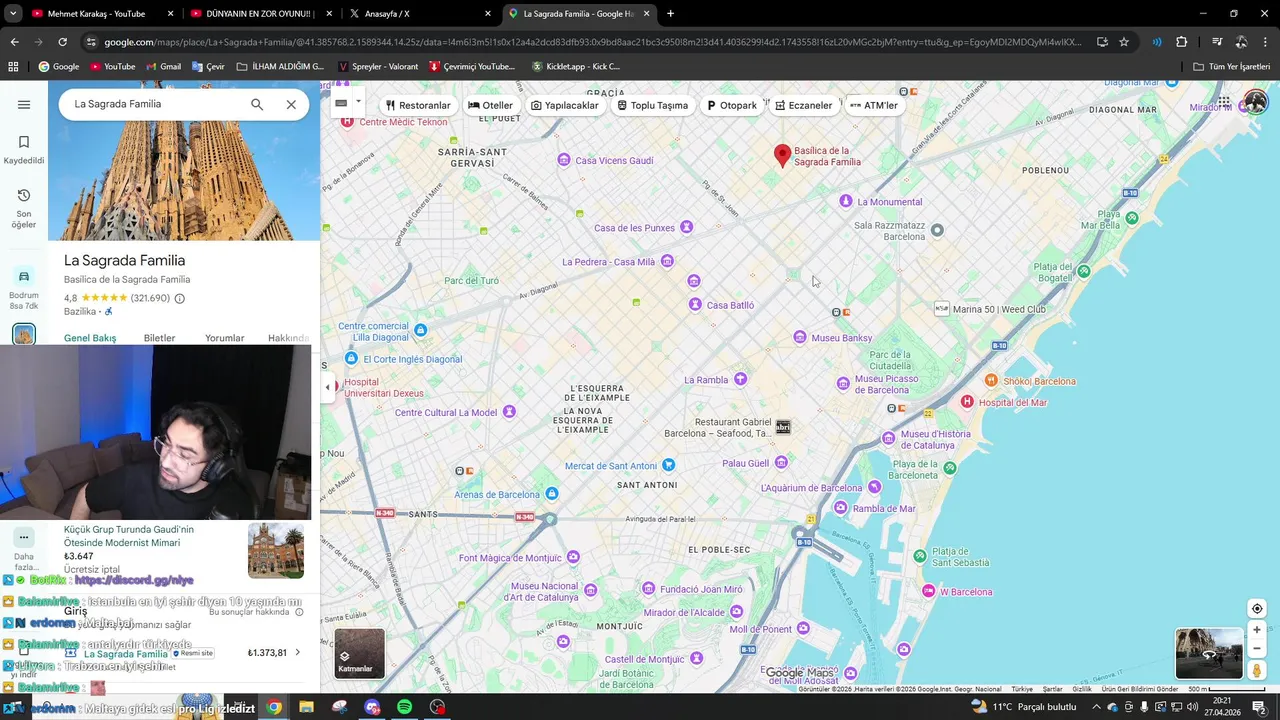Collapse the side panel arrow
The height and width of the screenshot is (720, 1280).
pos(328,387)
